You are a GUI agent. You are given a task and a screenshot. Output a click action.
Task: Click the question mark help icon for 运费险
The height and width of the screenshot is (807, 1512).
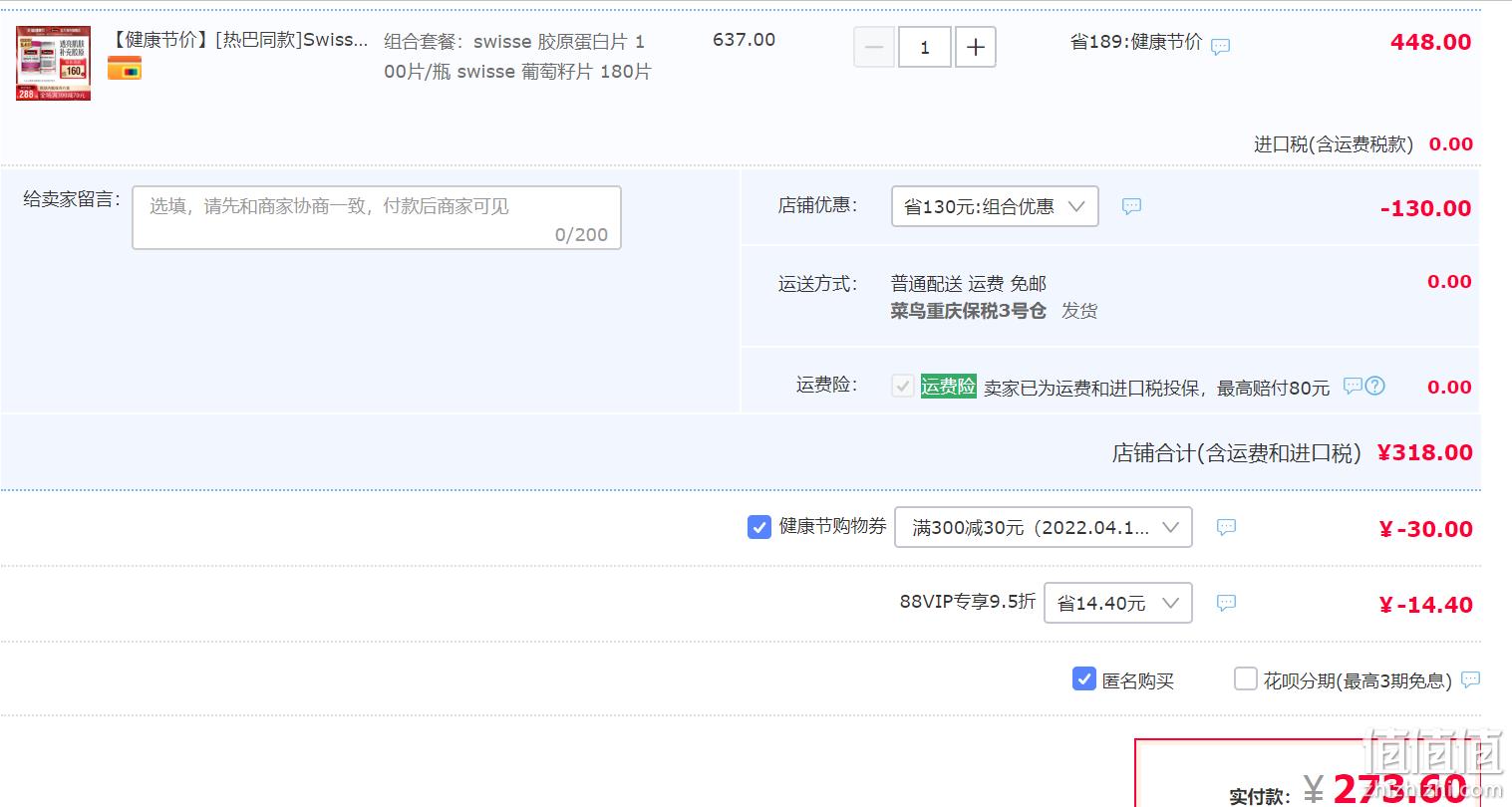(x=1375, y=386)
